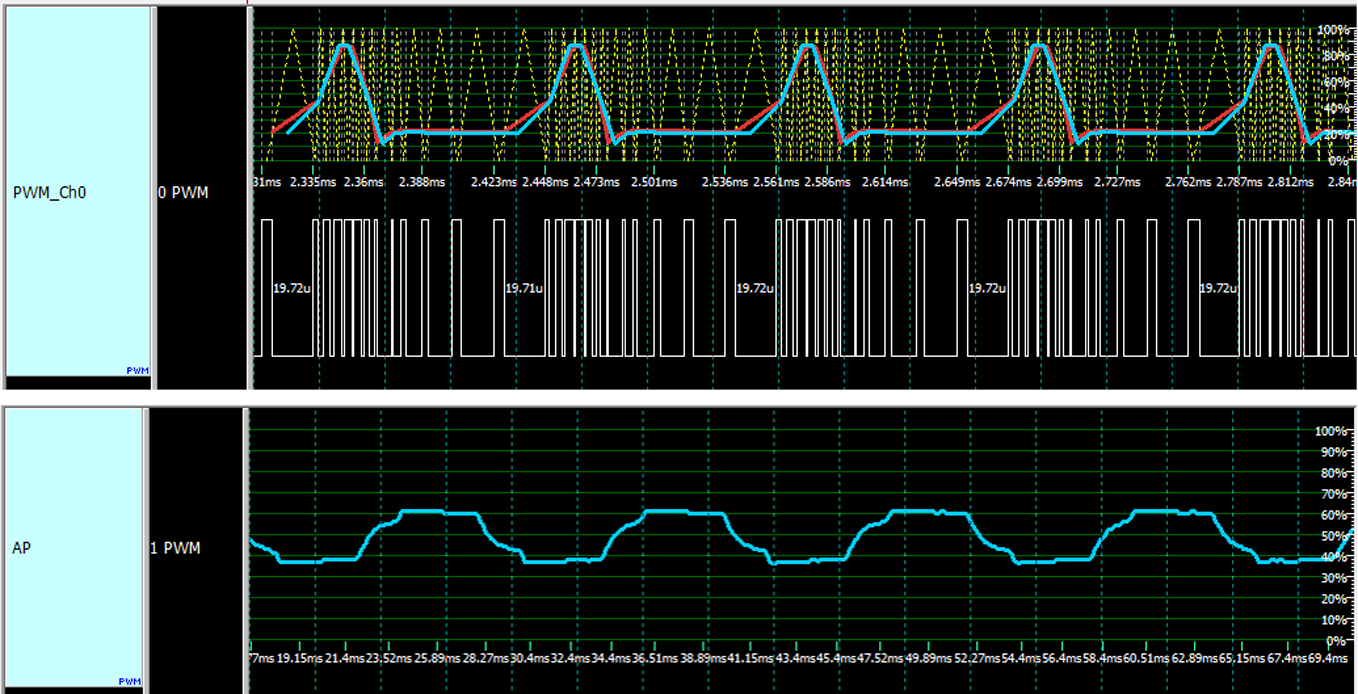Click the 36.51ms time marker
The image size is (1358, 694).
pos(654,659)
